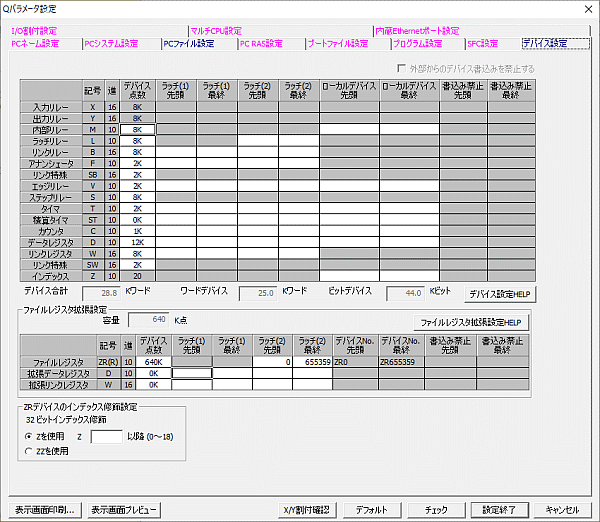Edit device points for 拡張リンクレジスタ
600x522 pixels.
click(153, 385)
